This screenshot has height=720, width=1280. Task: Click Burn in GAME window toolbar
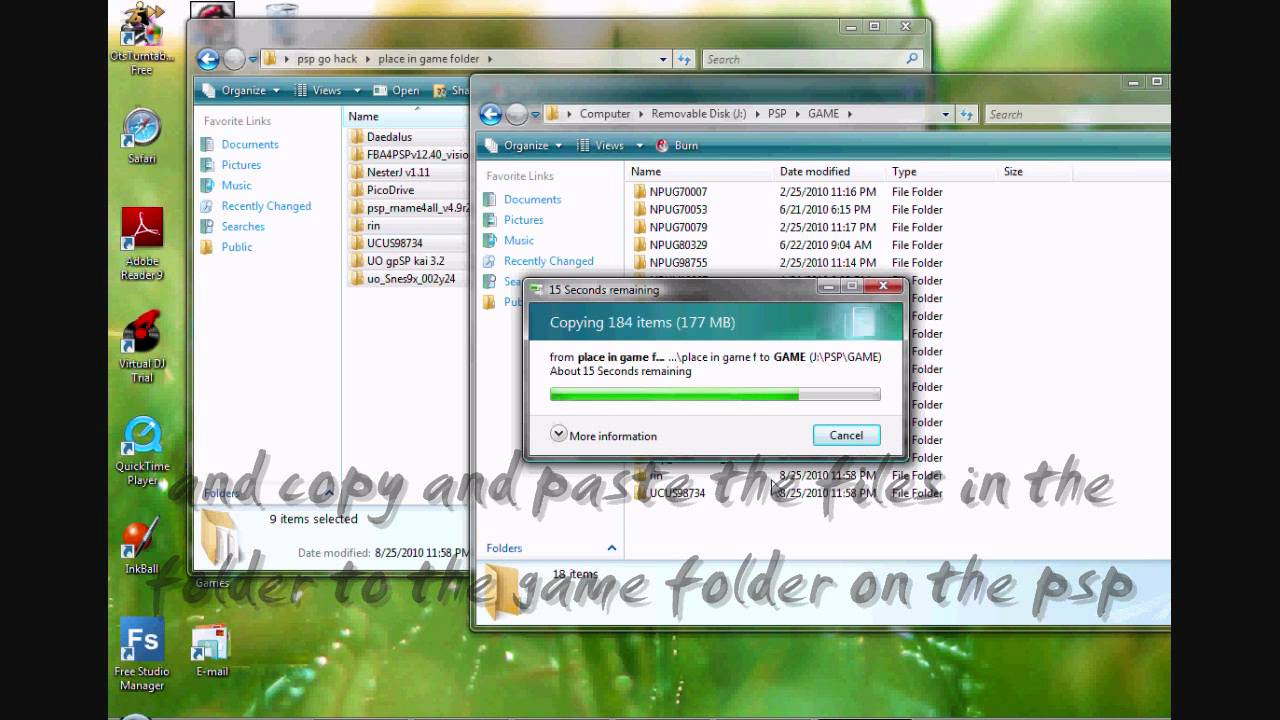click(x=676, y=145)
